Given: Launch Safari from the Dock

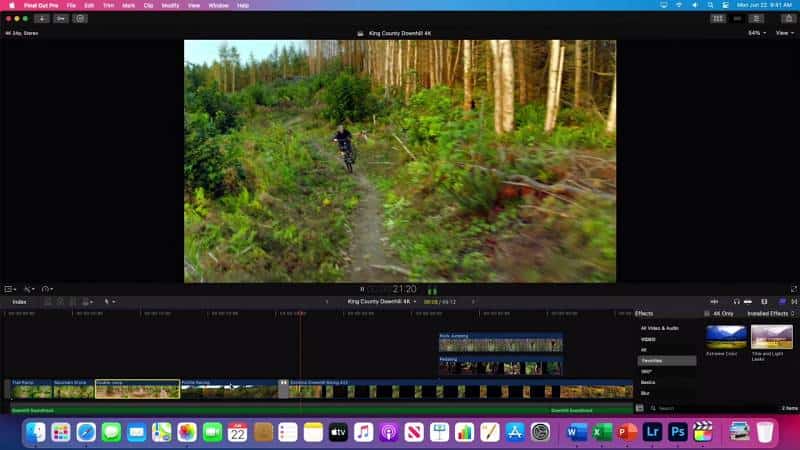Looking at the screenshot, I should (86, 432).
